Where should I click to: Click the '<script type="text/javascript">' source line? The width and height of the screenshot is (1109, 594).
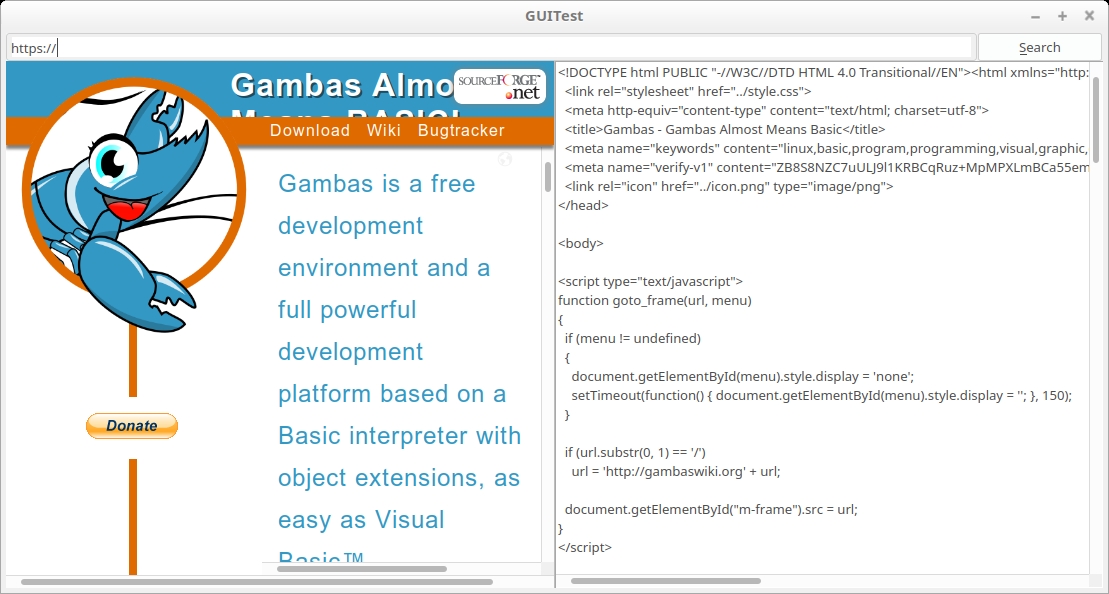pyautogui.click(x=651, y=281)
